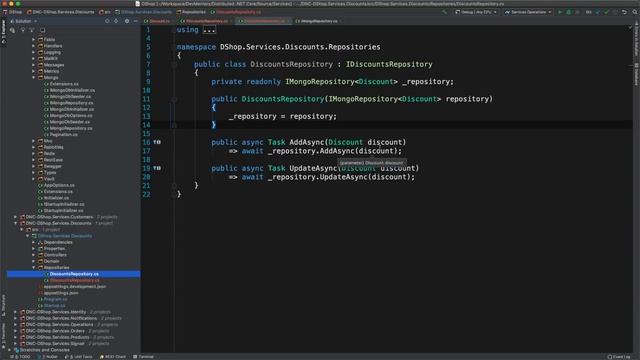Open the Services Operations run configuration dropdown
The height and width of the screenshot is (360, 640).
(x=528, y=12)
